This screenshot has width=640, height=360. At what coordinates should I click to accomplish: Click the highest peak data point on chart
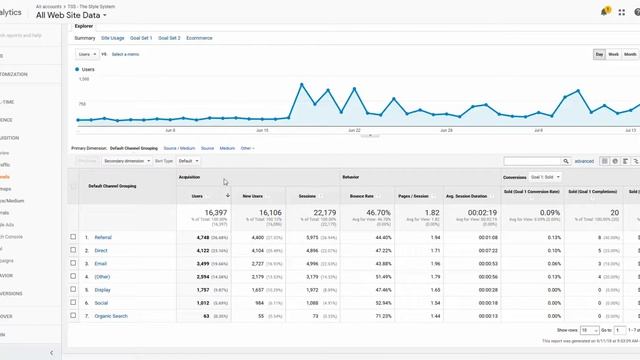[302, 84]
